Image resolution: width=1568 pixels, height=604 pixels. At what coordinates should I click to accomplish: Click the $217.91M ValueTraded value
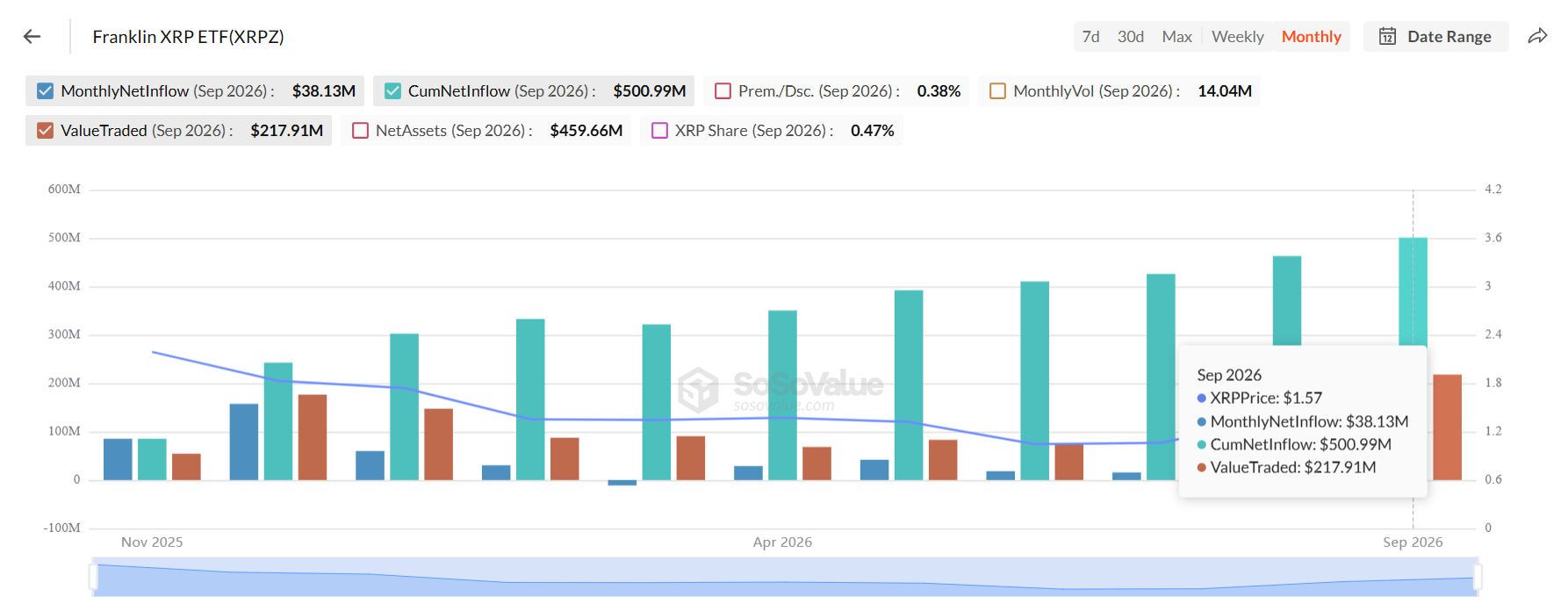coord(286,130)
